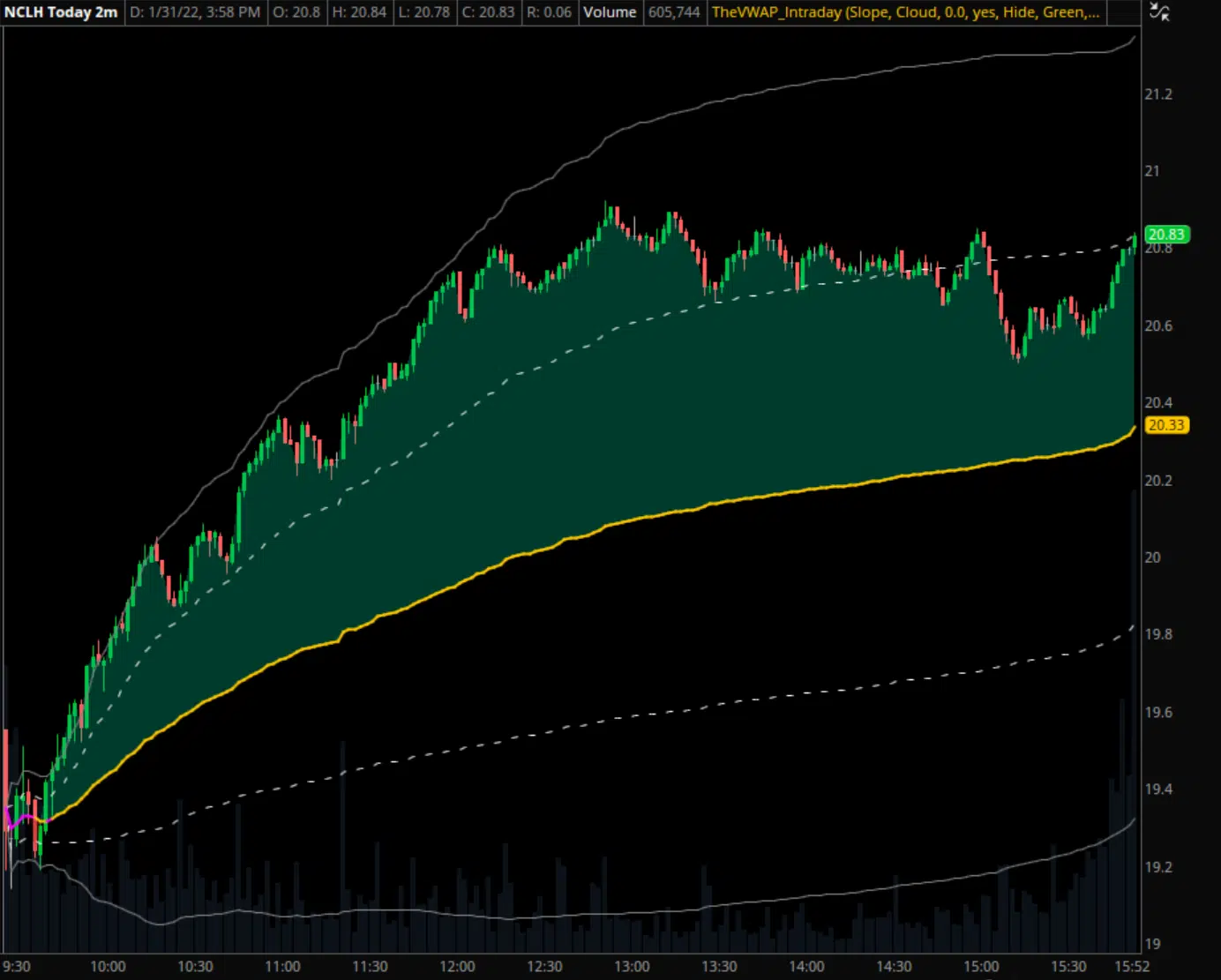This screenshot has width=1221, height=980.
Task: Click the 19.8 price axis label
Action: pyautogui.click(x=1158, y=634)
